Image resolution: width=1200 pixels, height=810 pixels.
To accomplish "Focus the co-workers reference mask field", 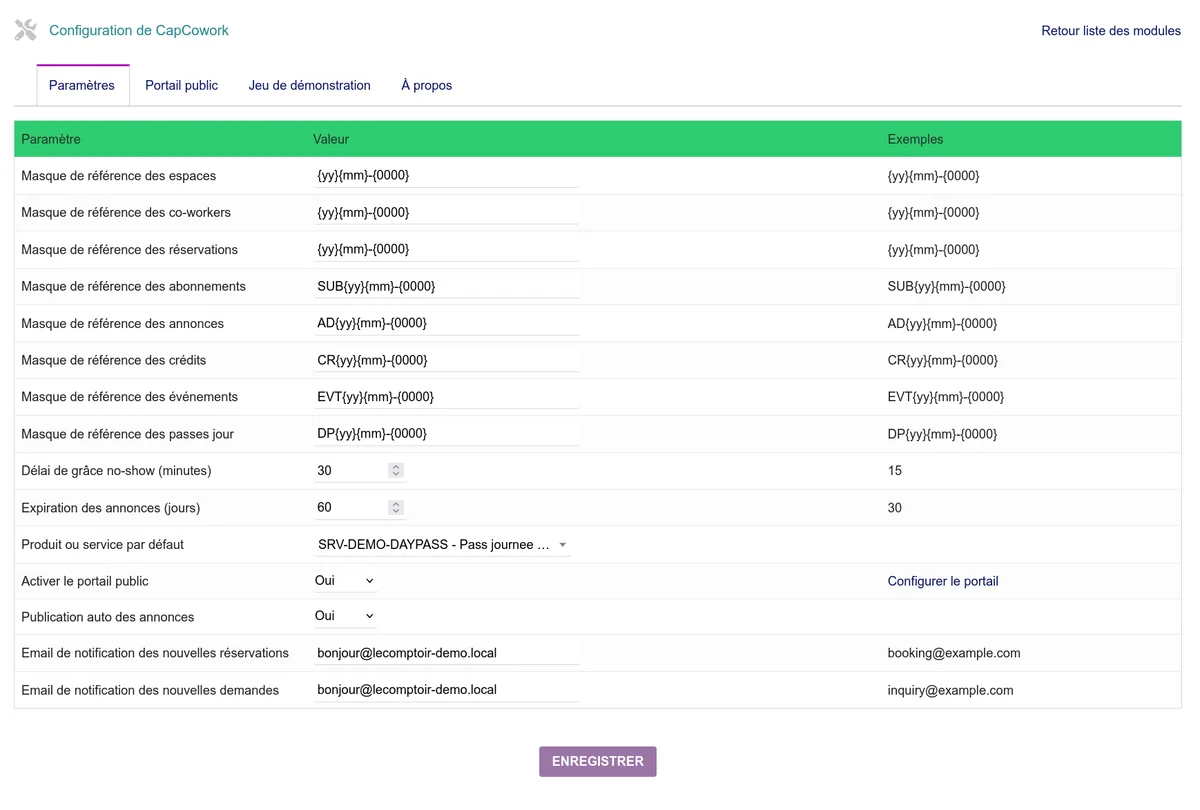I will pos(446,212).
